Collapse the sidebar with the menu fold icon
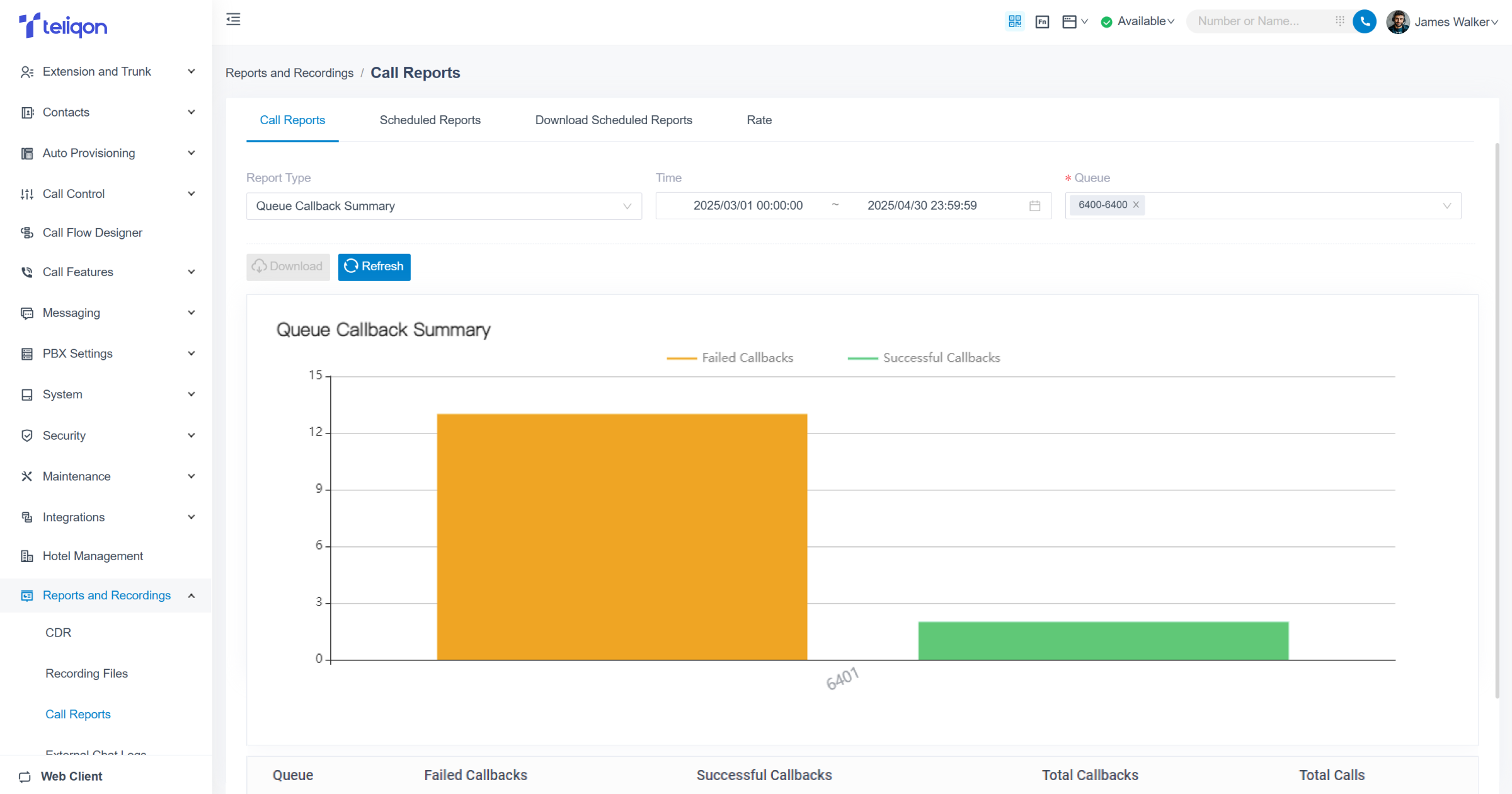Screen dimensions: 1512x794 coord(233,20)
